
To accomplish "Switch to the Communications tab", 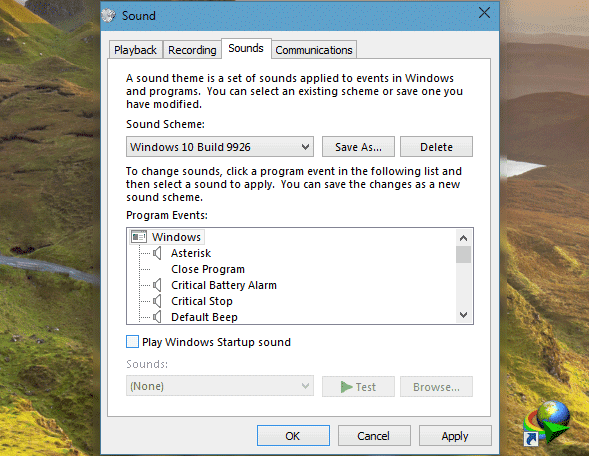I will coord(314,50).
